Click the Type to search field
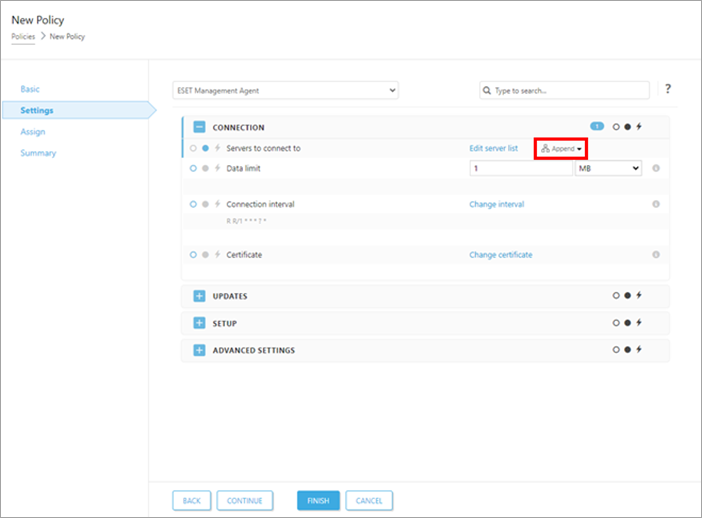This screenshot has height=518, width=702. [x=564, y=90]
